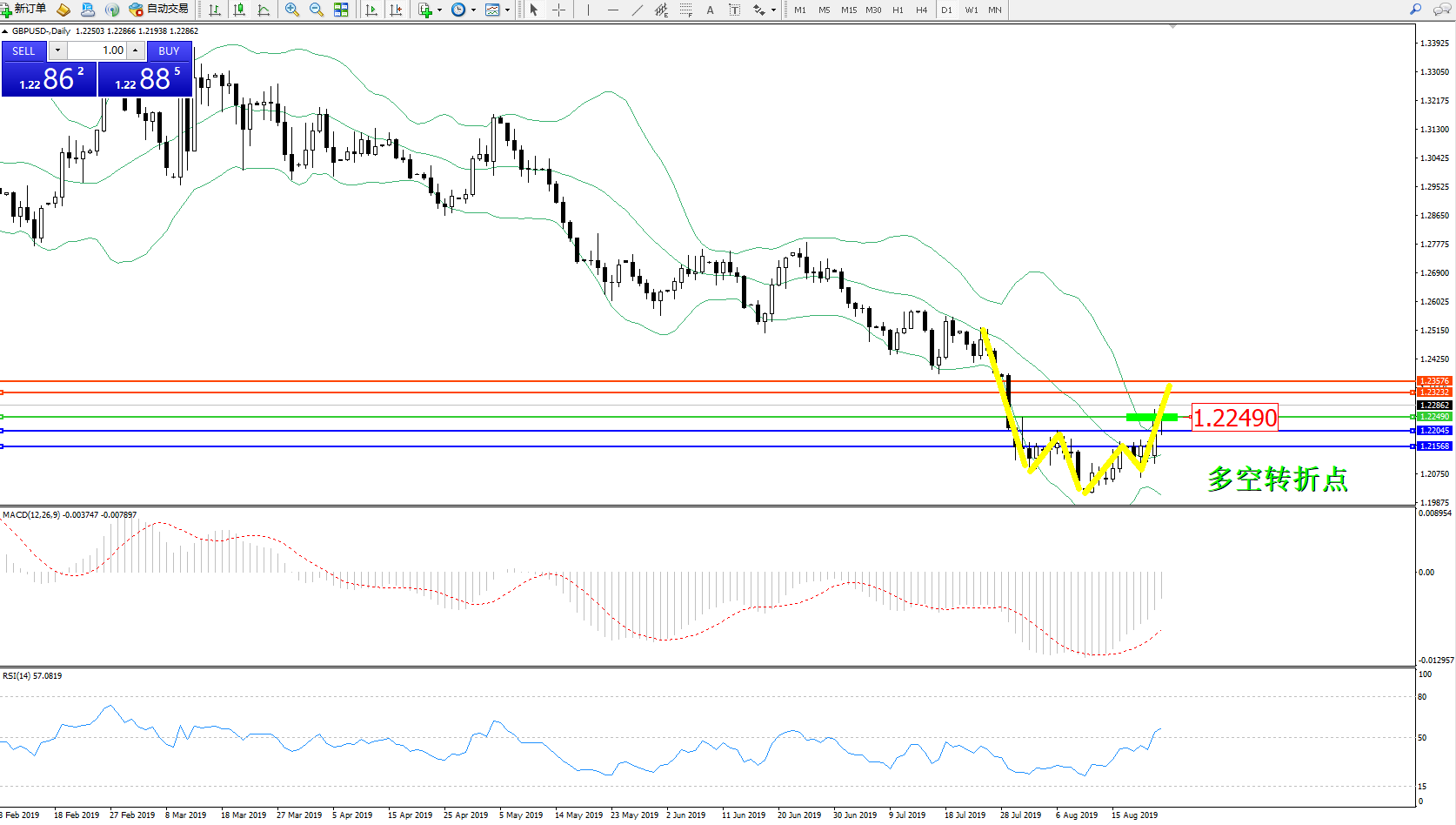
Task: Switch chart to candlestick display mode
Action: point(239,10)
